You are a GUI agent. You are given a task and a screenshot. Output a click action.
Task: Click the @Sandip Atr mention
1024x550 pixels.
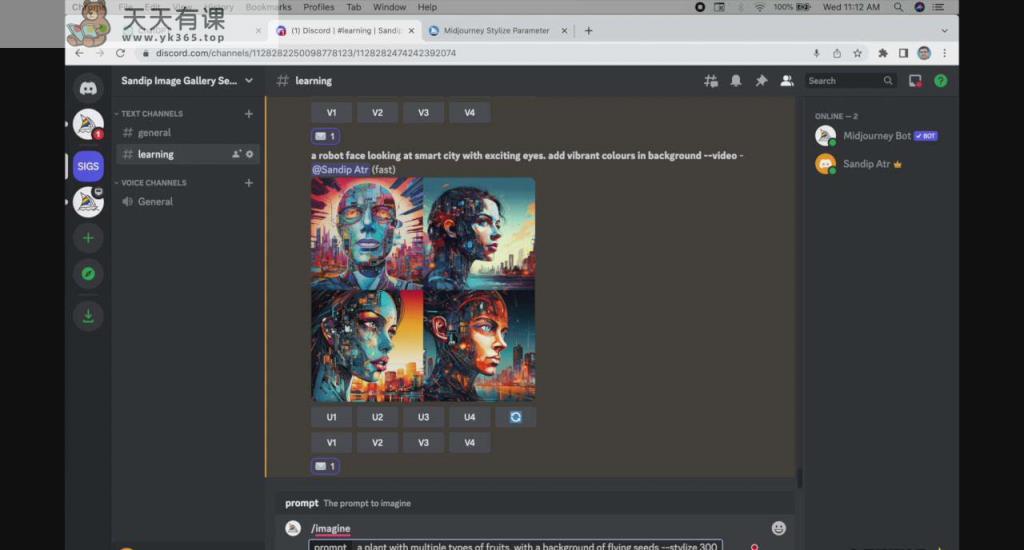(x=340, y=169)
